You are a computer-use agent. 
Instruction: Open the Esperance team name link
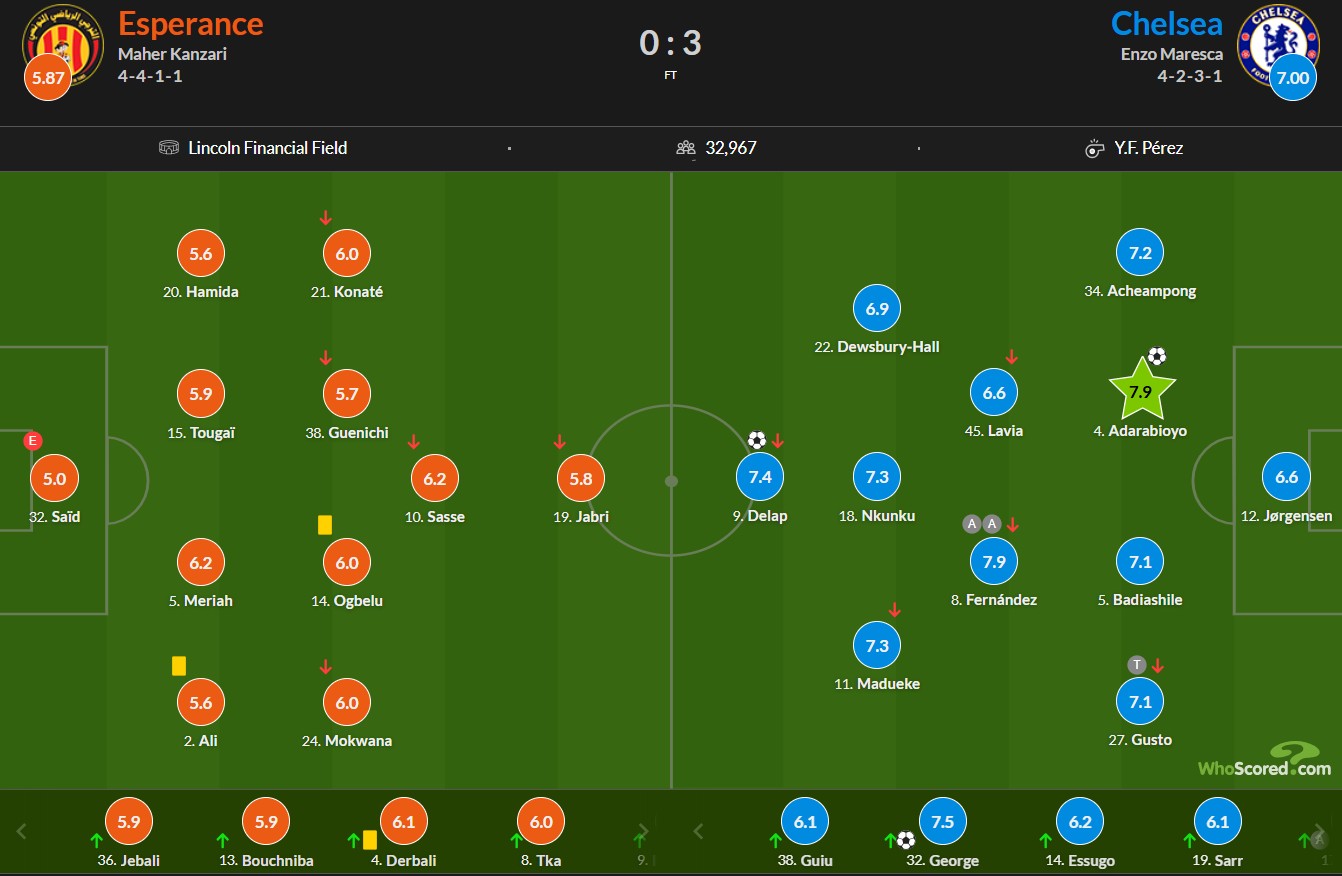190,23
